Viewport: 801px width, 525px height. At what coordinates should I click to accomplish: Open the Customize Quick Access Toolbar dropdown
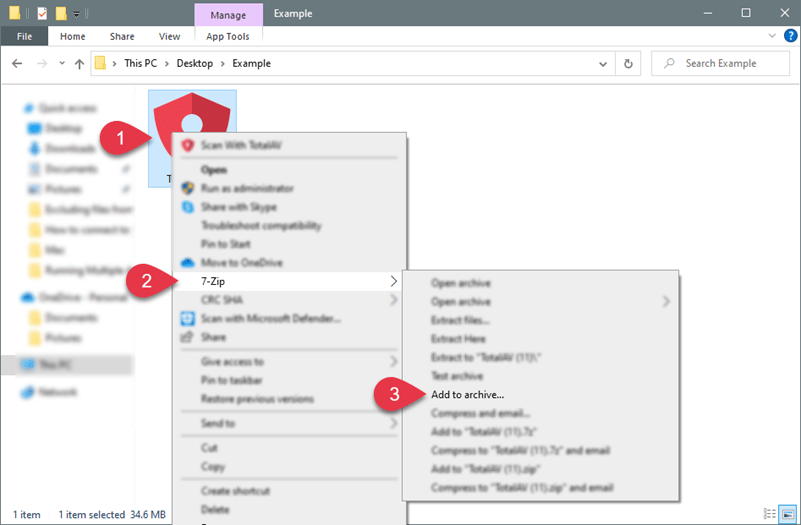tap(76, 14)
